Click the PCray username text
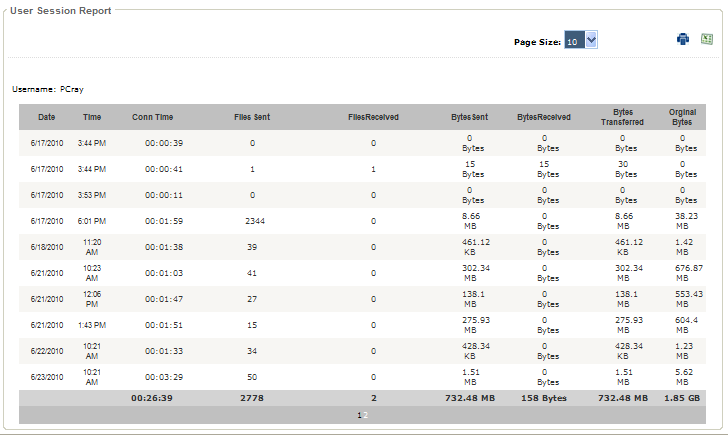 point(72,89)
